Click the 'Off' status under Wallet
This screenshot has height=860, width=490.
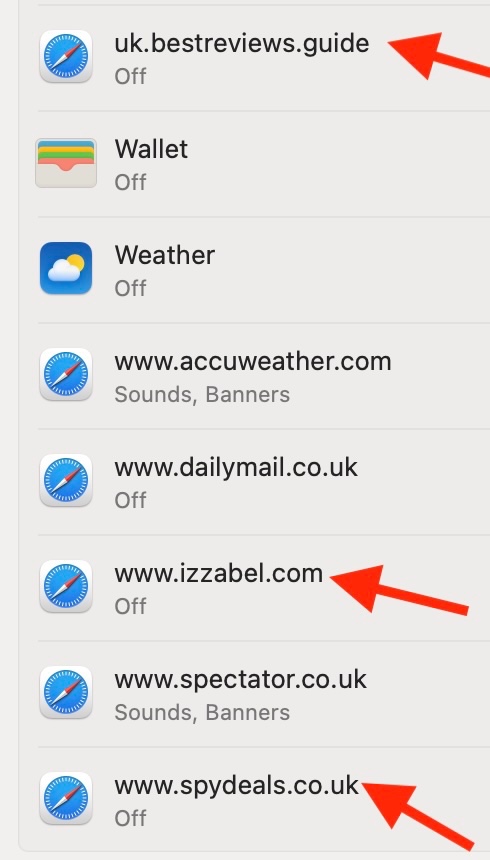click(x=130, y=182)
